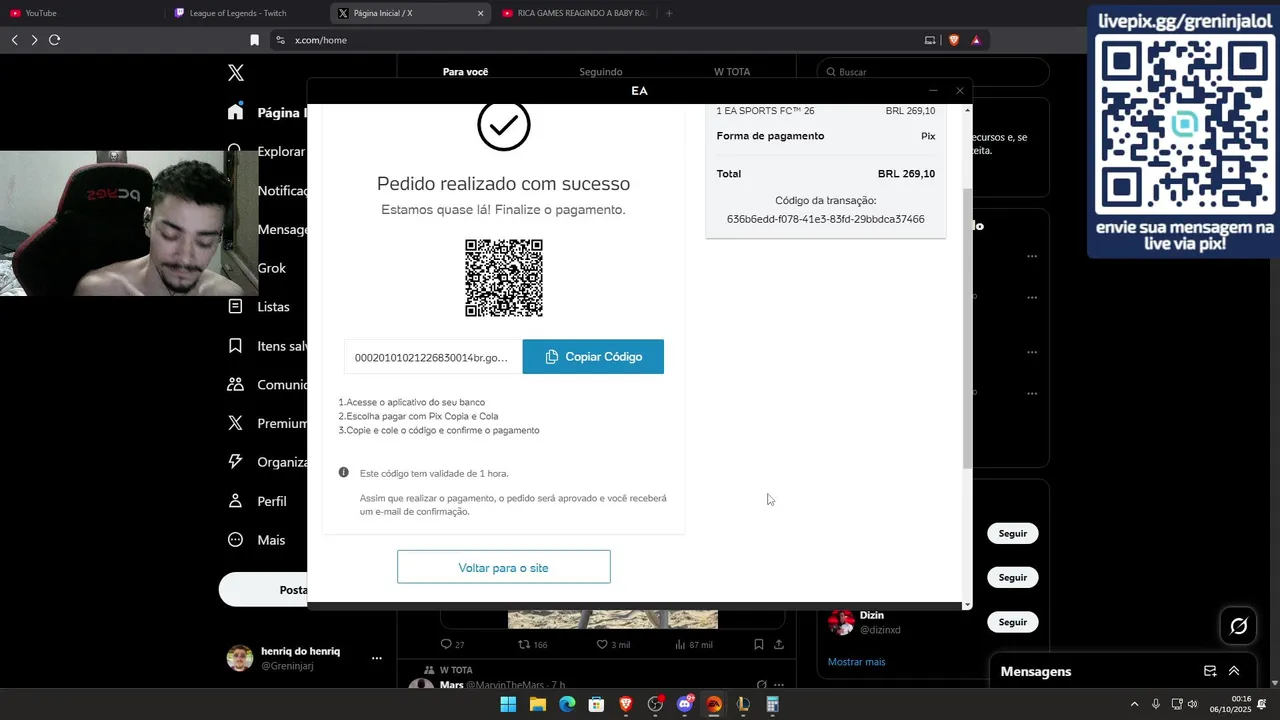This screenshot has height=720, width=1280.
Task: Click the share icon on the post
Action: click(x=779, y=644)
